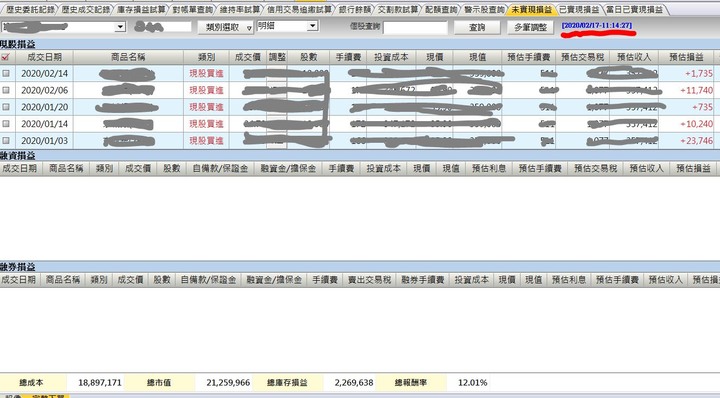Toggle the select-all checkbox in header

(6, 57)
